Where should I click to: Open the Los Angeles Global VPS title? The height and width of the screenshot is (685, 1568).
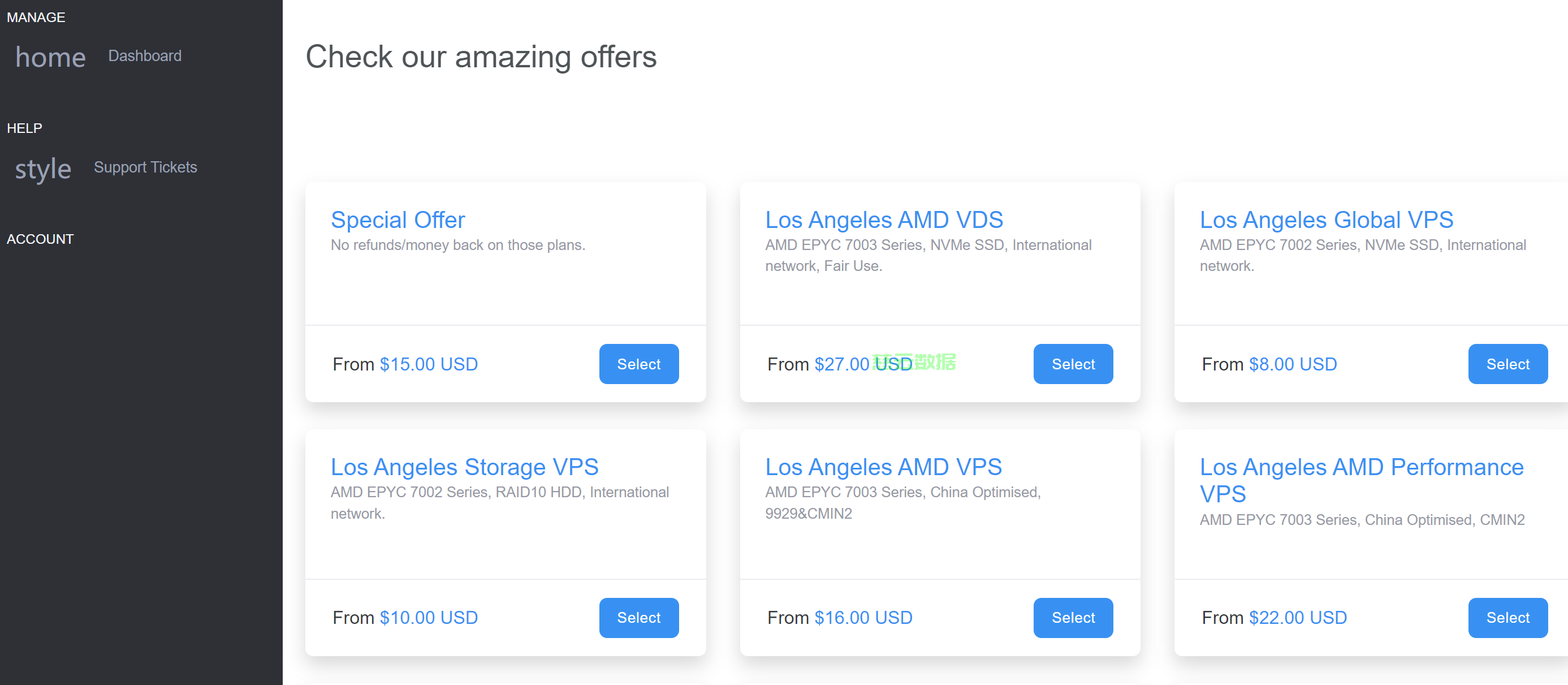(x=1327, y=220)
